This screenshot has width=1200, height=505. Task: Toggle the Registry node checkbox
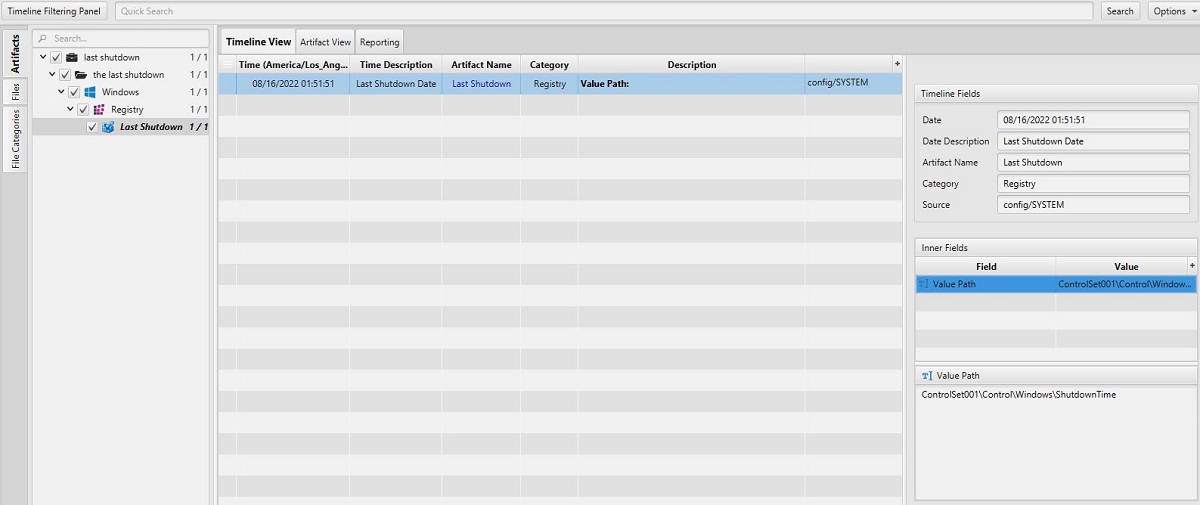click(x=83, y=110)
